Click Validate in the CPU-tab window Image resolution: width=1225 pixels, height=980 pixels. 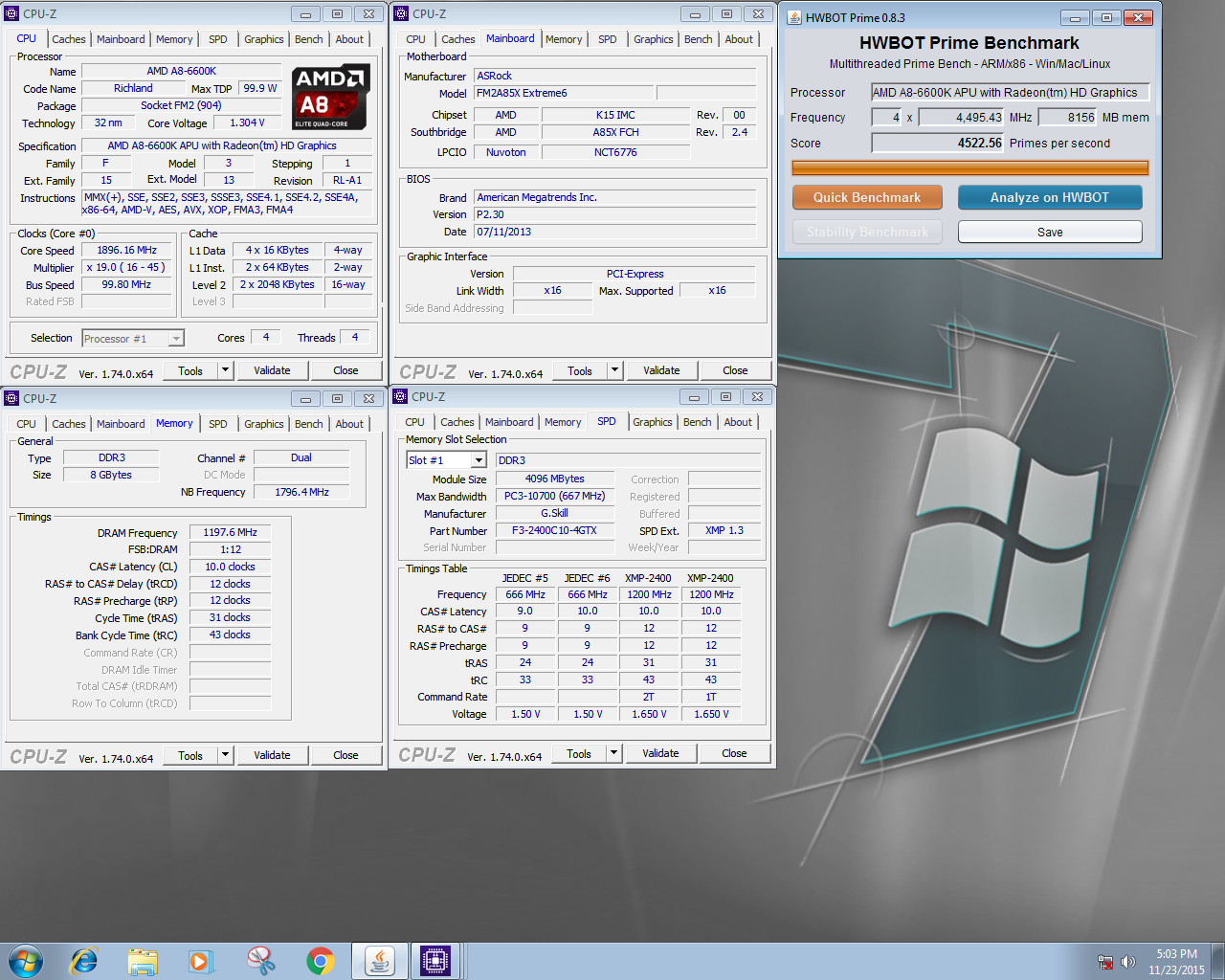click(272, 370)
